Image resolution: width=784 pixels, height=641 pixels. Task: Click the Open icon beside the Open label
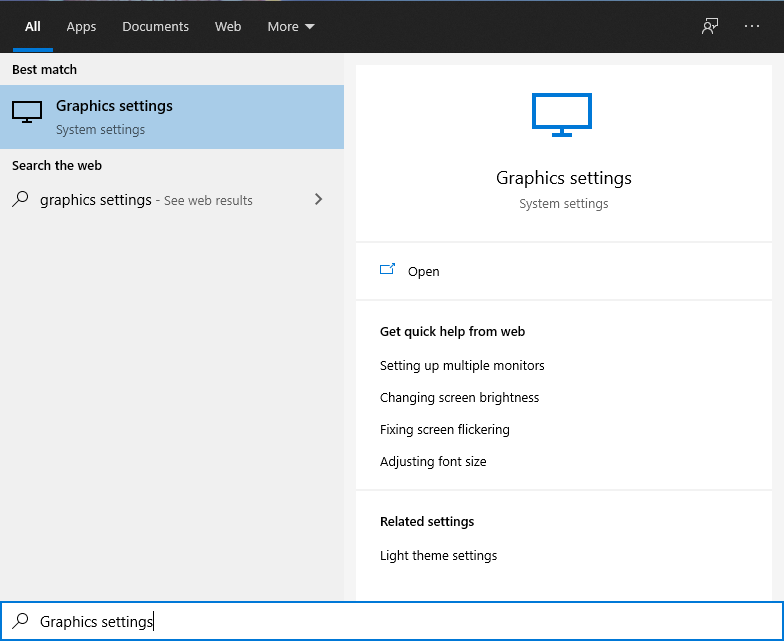tap(388, 270)
